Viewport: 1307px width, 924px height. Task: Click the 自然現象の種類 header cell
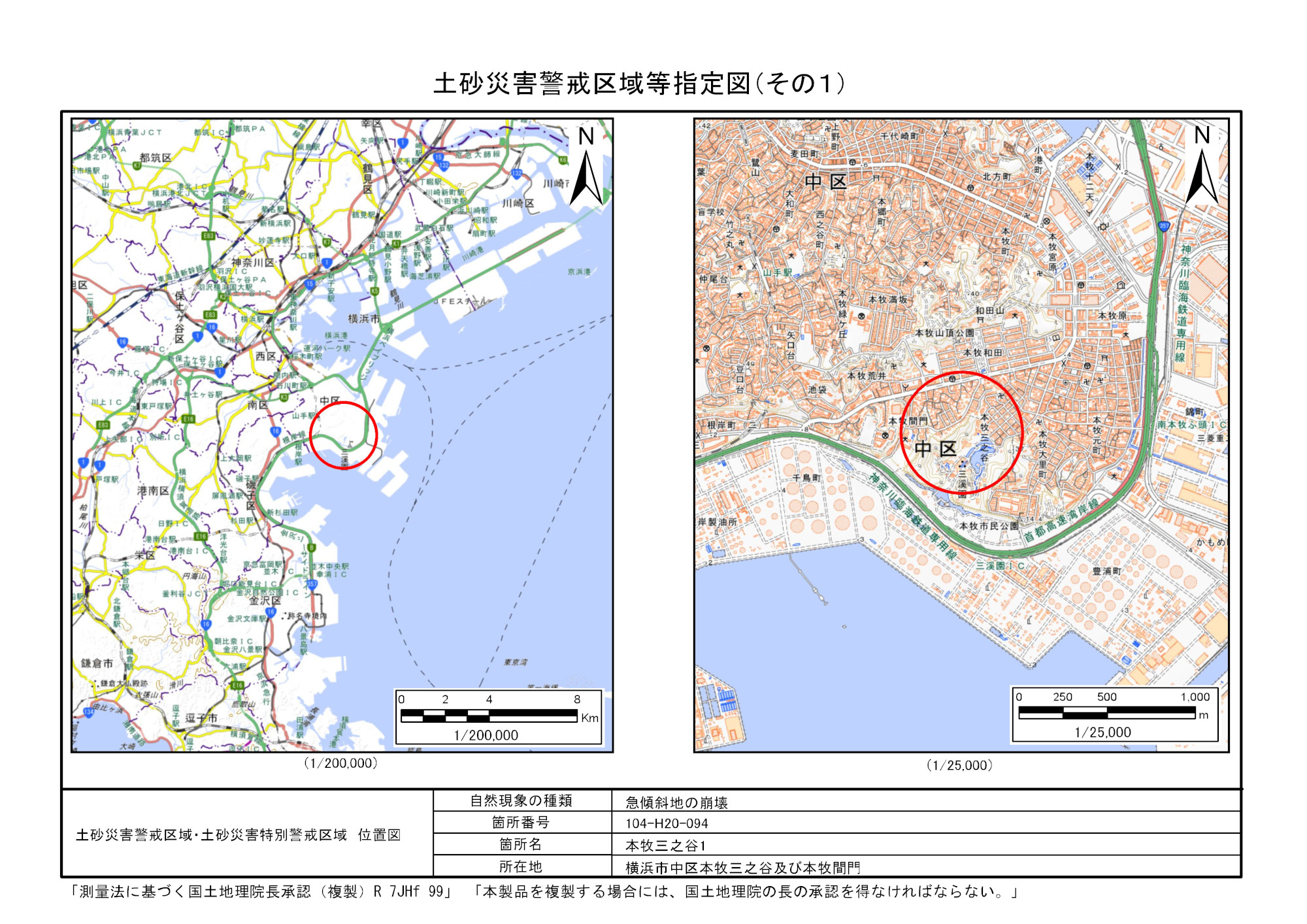tap(521, 800)
